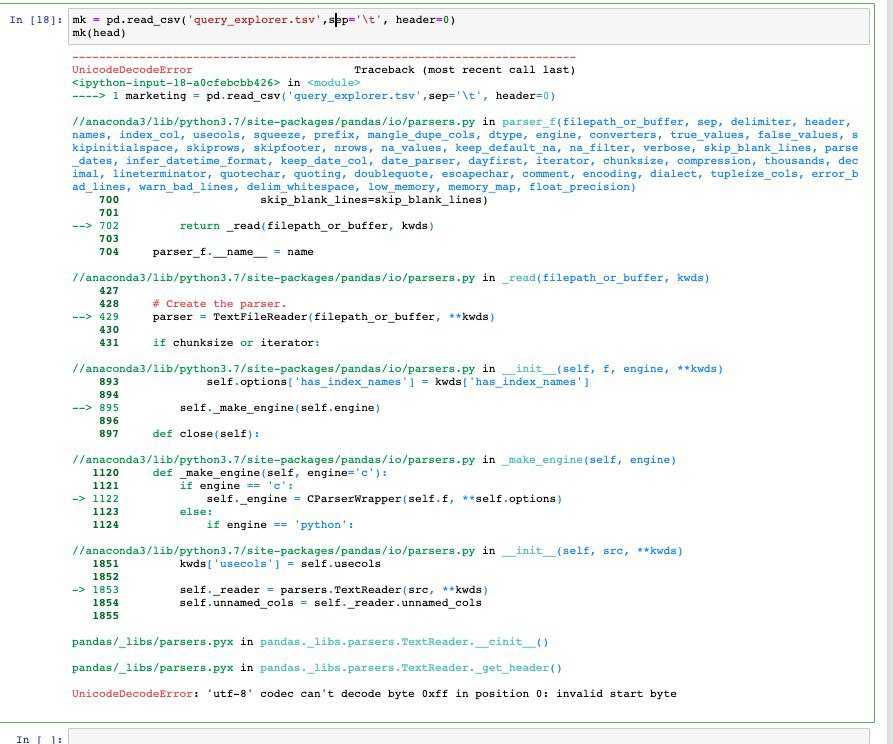Click red UnicodeDecodeError heading beside Traceback
This screenshot has height=744, width=893.
132,70
